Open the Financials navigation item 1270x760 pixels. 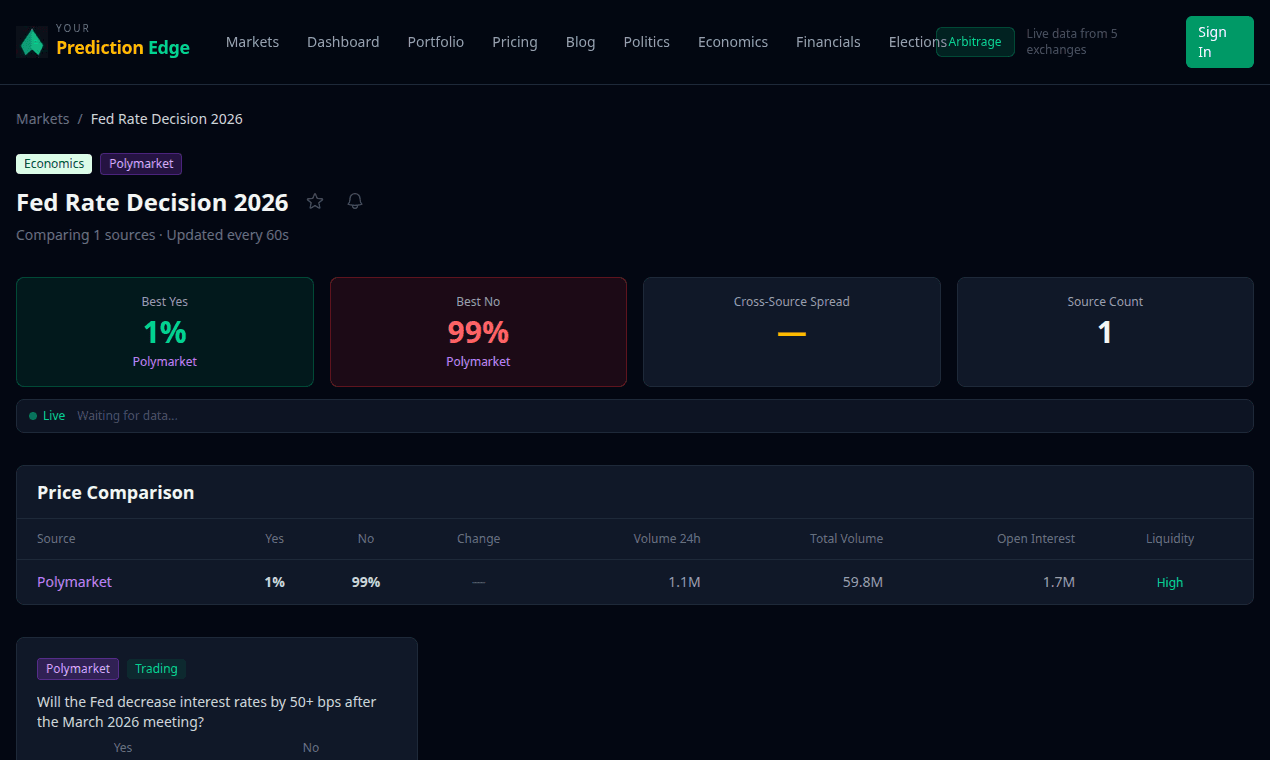click(x=828, y=42)
